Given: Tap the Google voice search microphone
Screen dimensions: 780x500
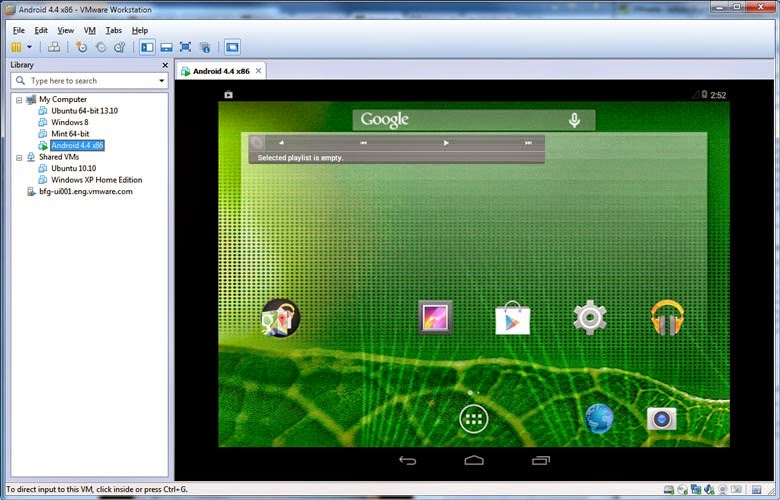Looking at the screenshot, I should pos(575,120).
